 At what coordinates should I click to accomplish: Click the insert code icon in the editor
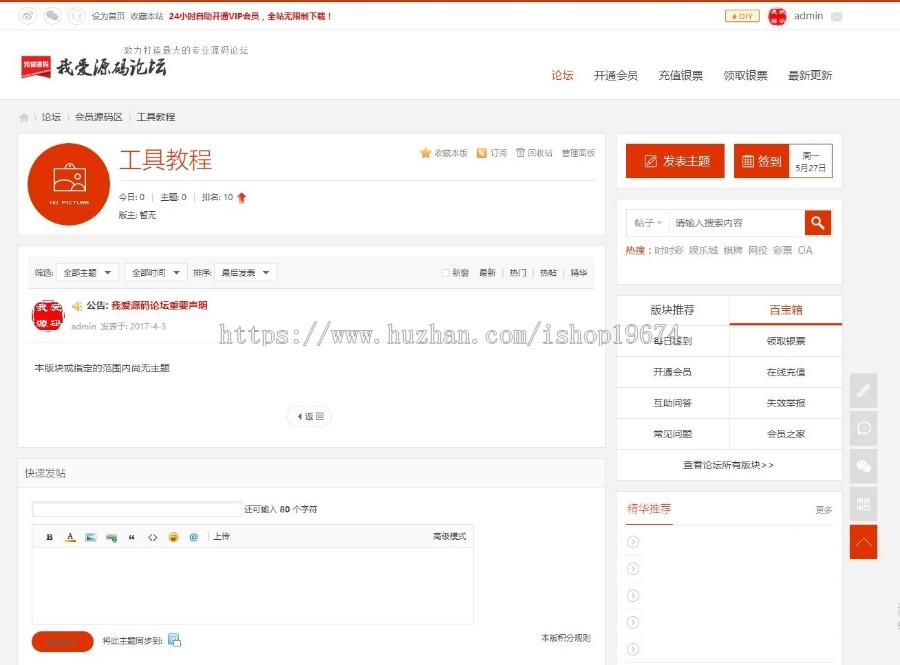153,537
